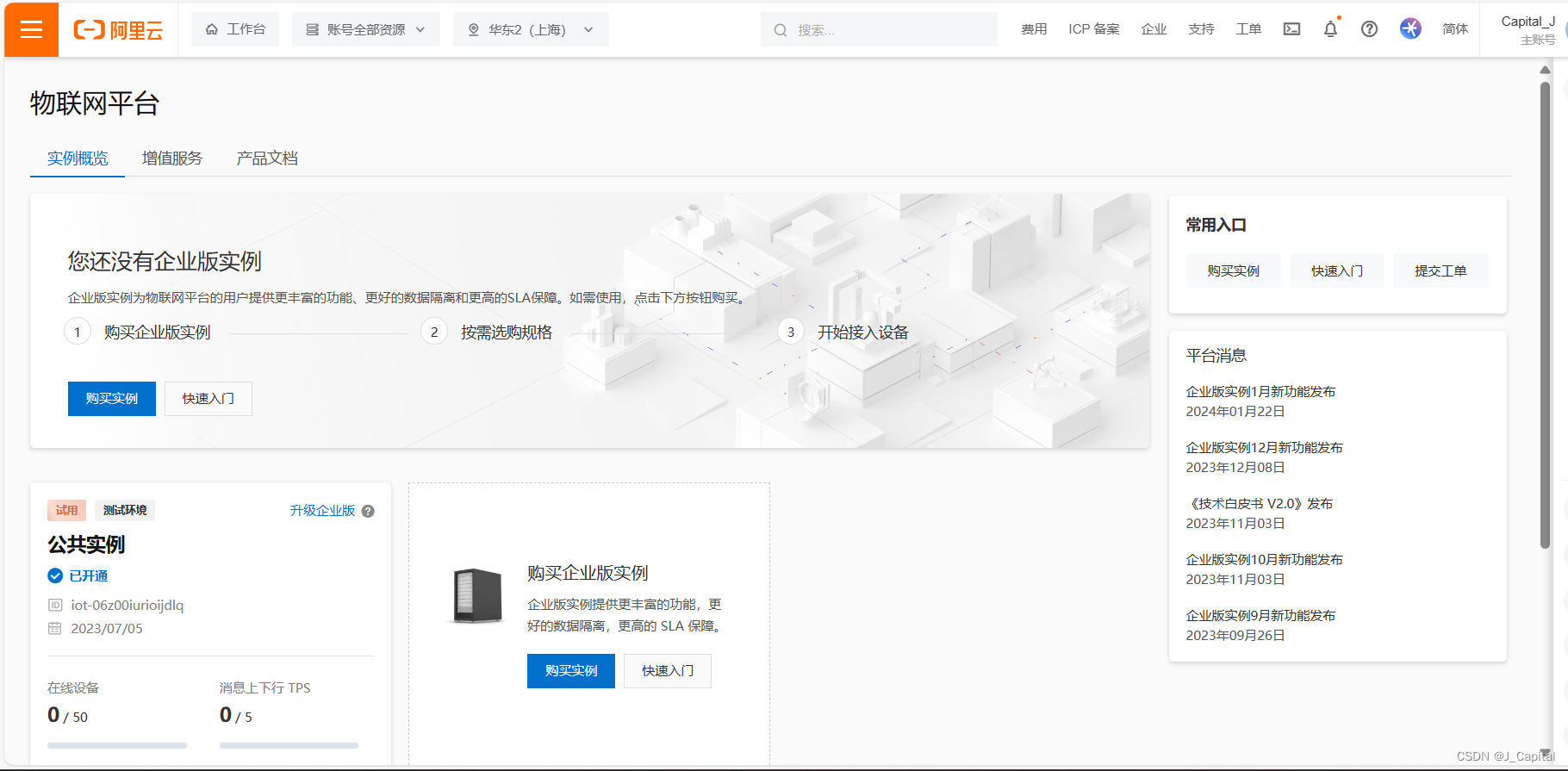Image resolution: width=1568 pixels, height=771 pixels.
Task: Switch to the 产品文档 tab
Action: pyautogui.click(x=267, y=159)
